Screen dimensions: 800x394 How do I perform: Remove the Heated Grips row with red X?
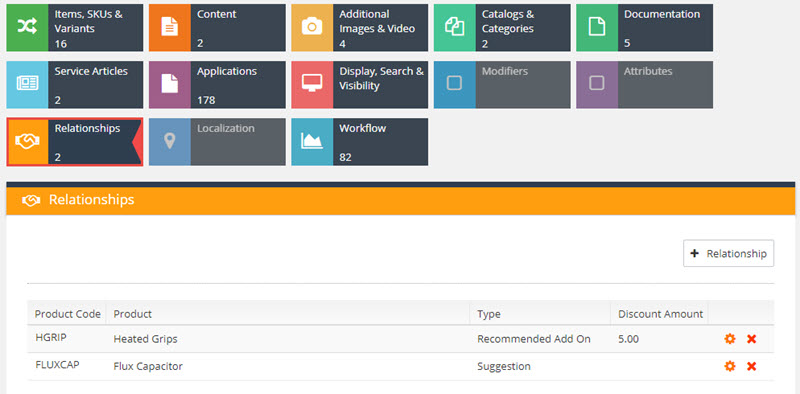(752, 339)
